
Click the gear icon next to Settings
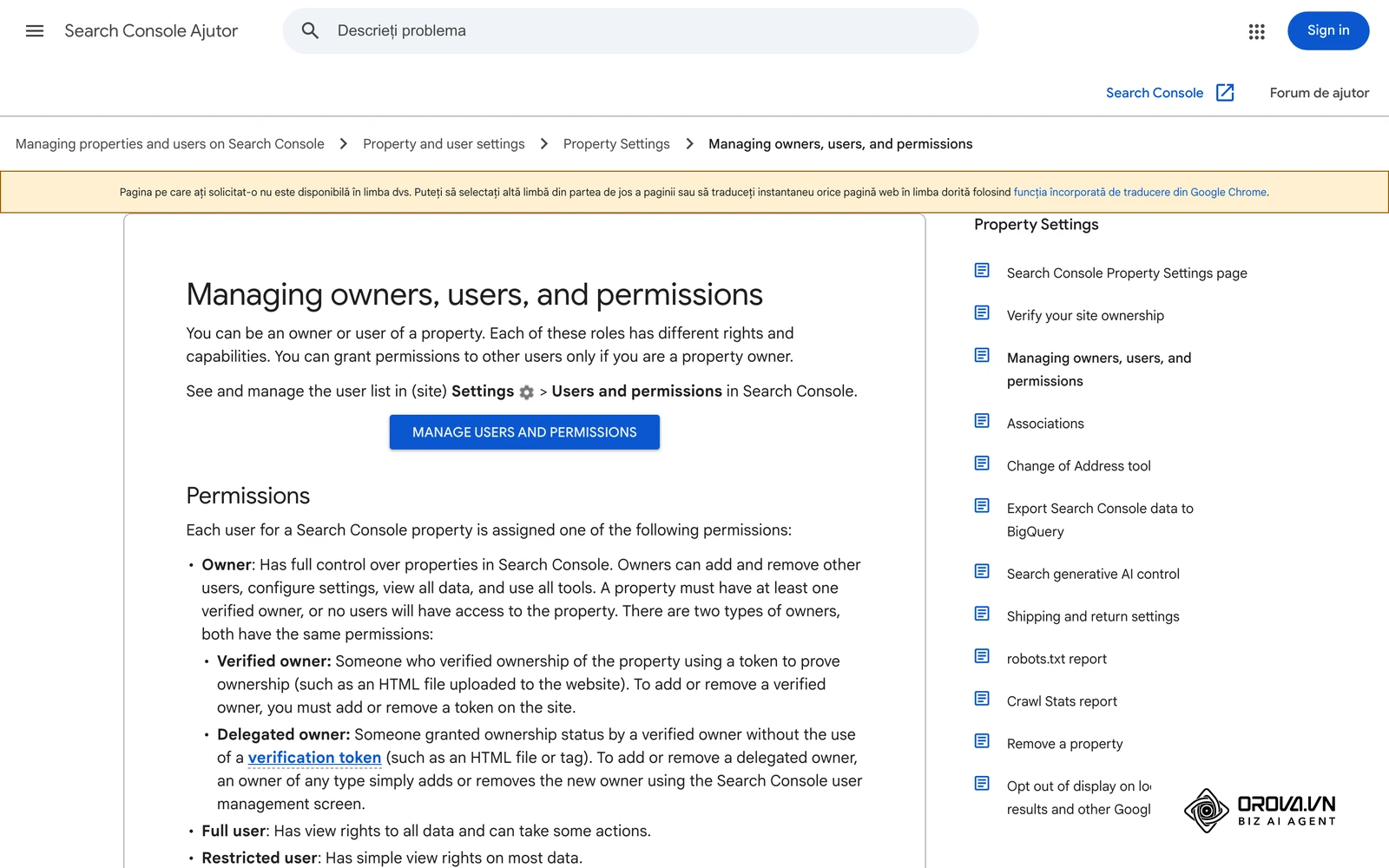coord(527,392)
